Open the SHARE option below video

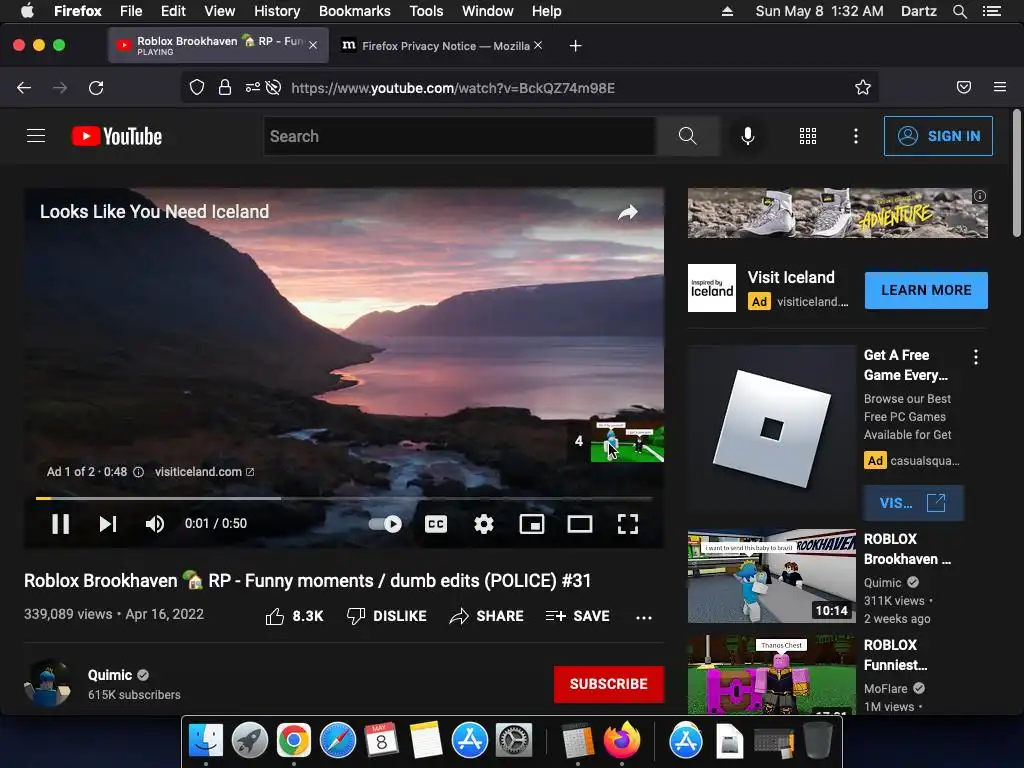tap(487, 616)
